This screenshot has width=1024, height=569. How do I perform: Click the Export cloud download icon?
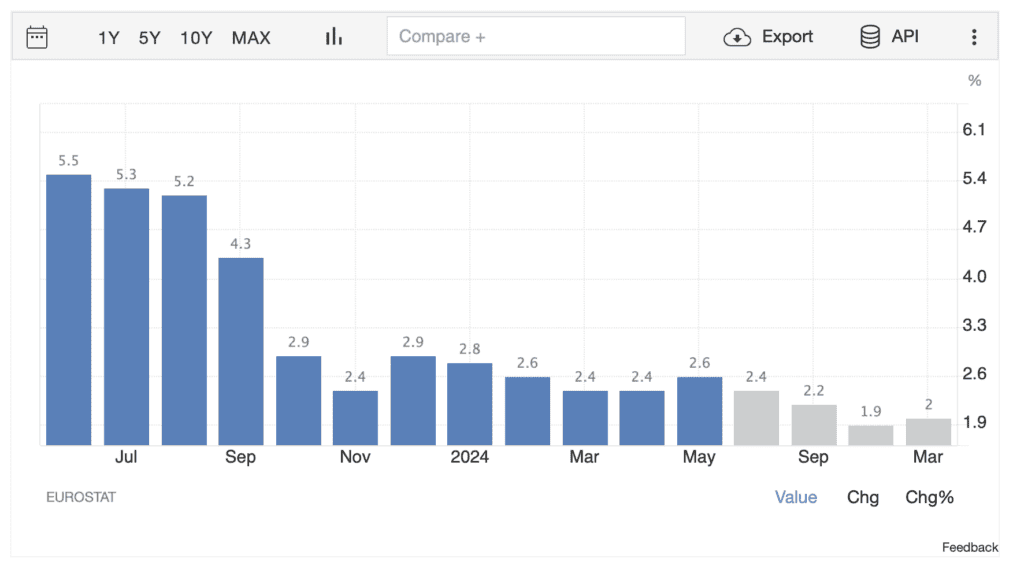737,37
